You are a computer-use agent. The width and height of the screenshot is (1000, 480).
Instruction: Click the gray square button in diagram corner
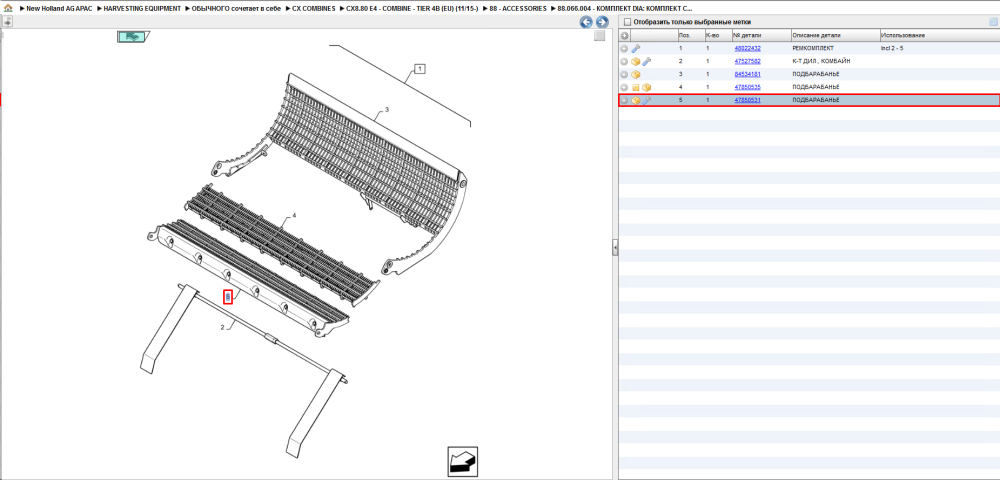click(x=599, y=36)
